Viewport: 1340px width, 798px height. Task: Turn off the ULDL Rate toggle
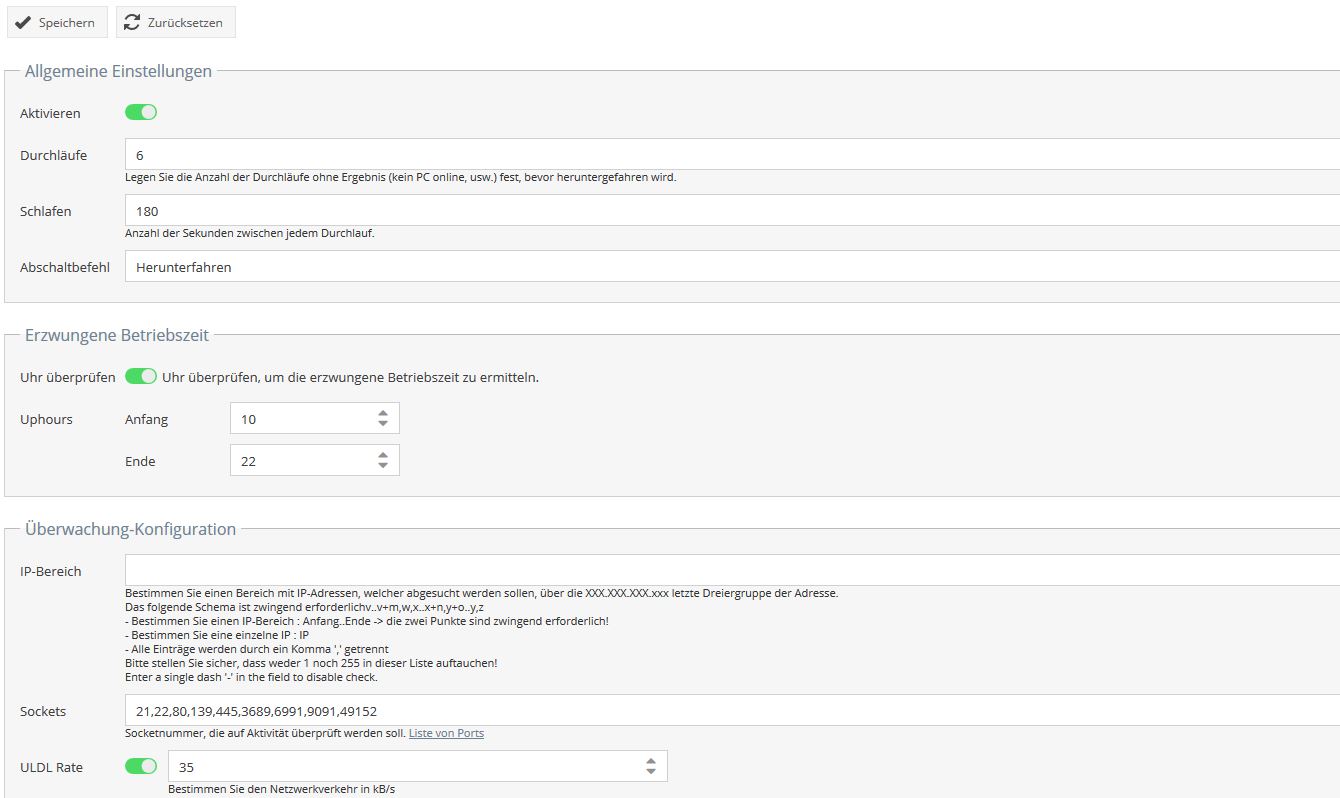click(141, 766)
